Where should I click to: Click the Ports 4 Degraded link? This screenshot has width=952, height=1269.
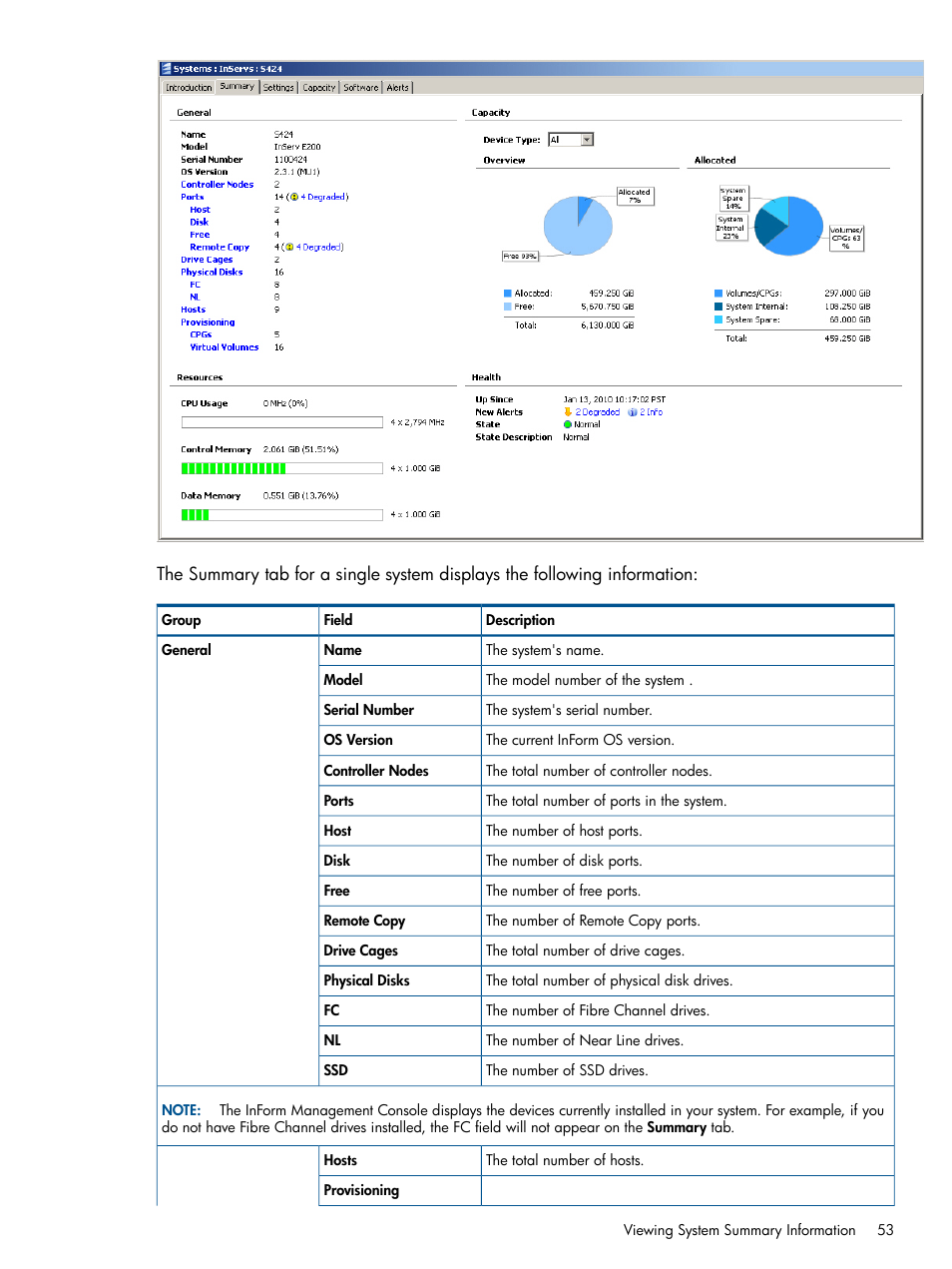tap(324, 198)
